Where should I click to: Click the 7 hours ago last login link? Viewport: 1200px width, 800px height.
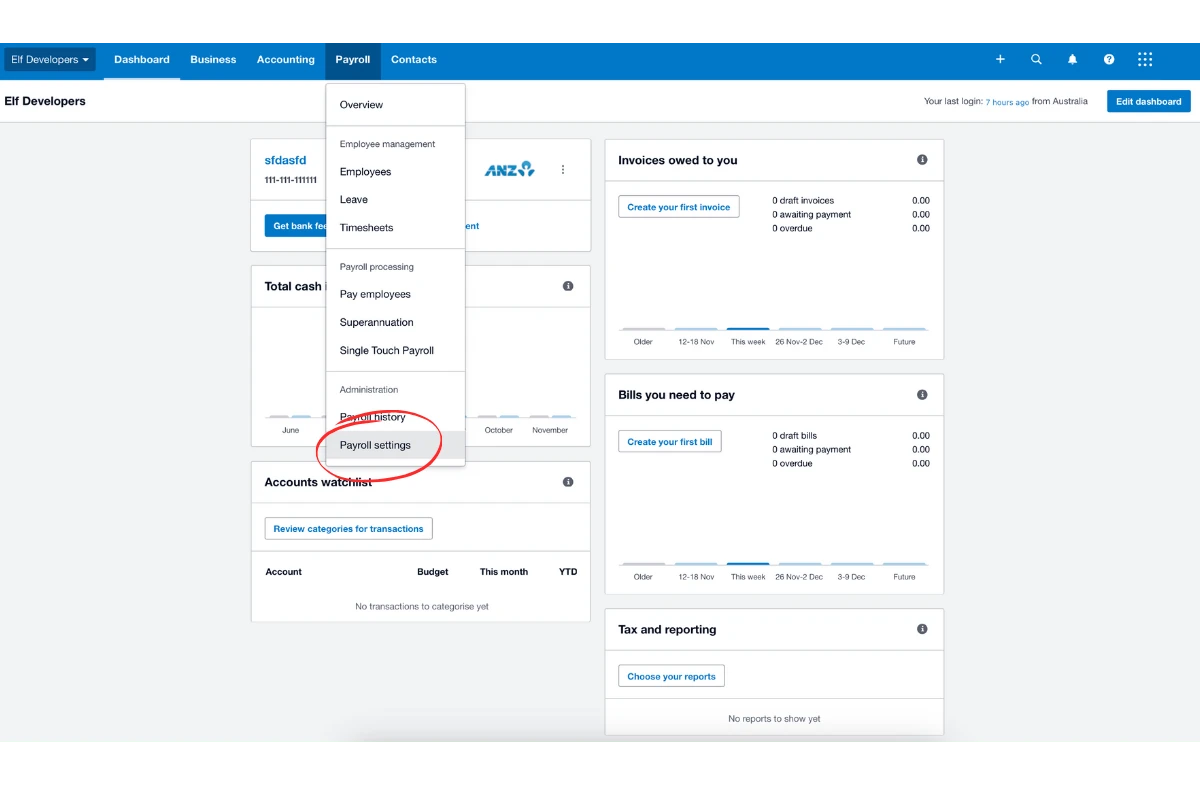coord(1007,102)
